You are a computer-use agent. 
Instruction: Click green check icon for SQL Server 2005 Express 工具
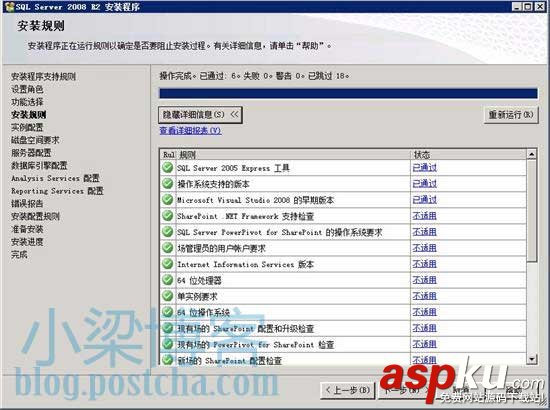pos(168,167)
